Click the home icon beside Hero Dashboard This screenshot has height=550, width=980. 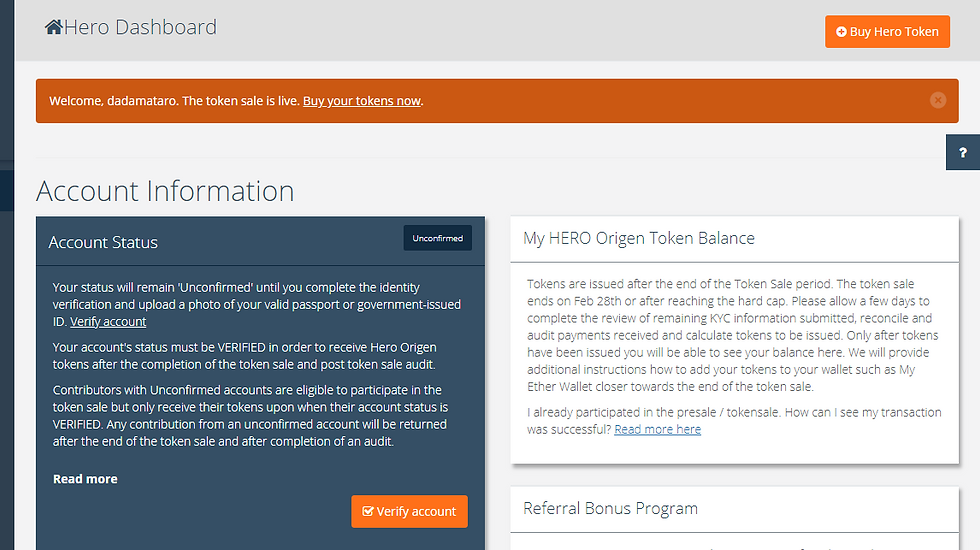tap(54, 27)
